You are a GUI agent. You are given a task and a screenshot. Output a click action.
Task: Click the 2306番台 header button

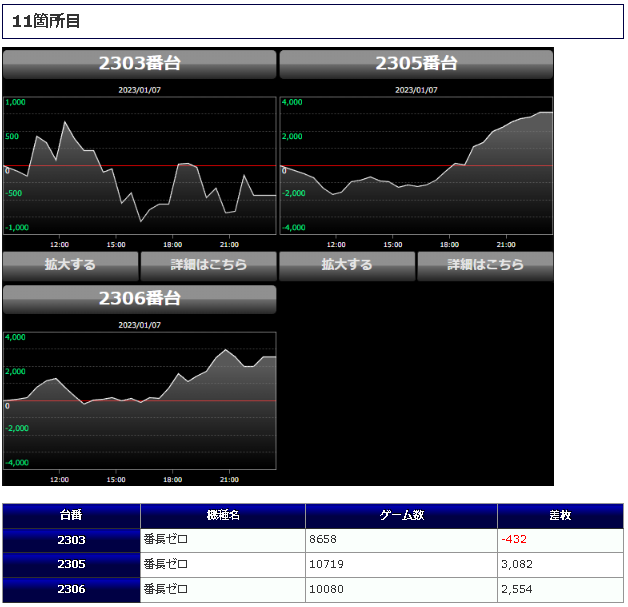(139, 299)
